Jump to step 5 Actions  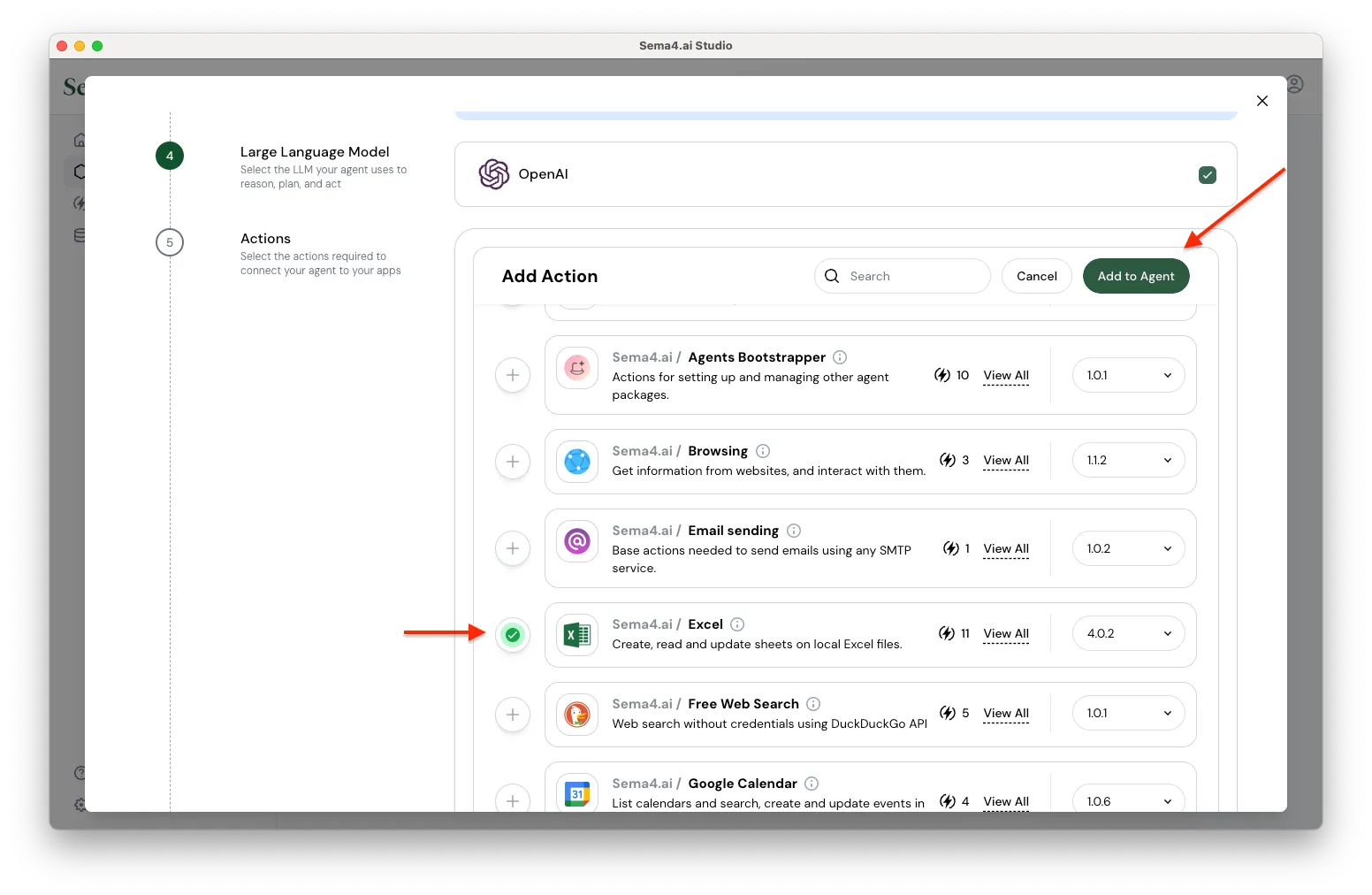coord(170,242)
